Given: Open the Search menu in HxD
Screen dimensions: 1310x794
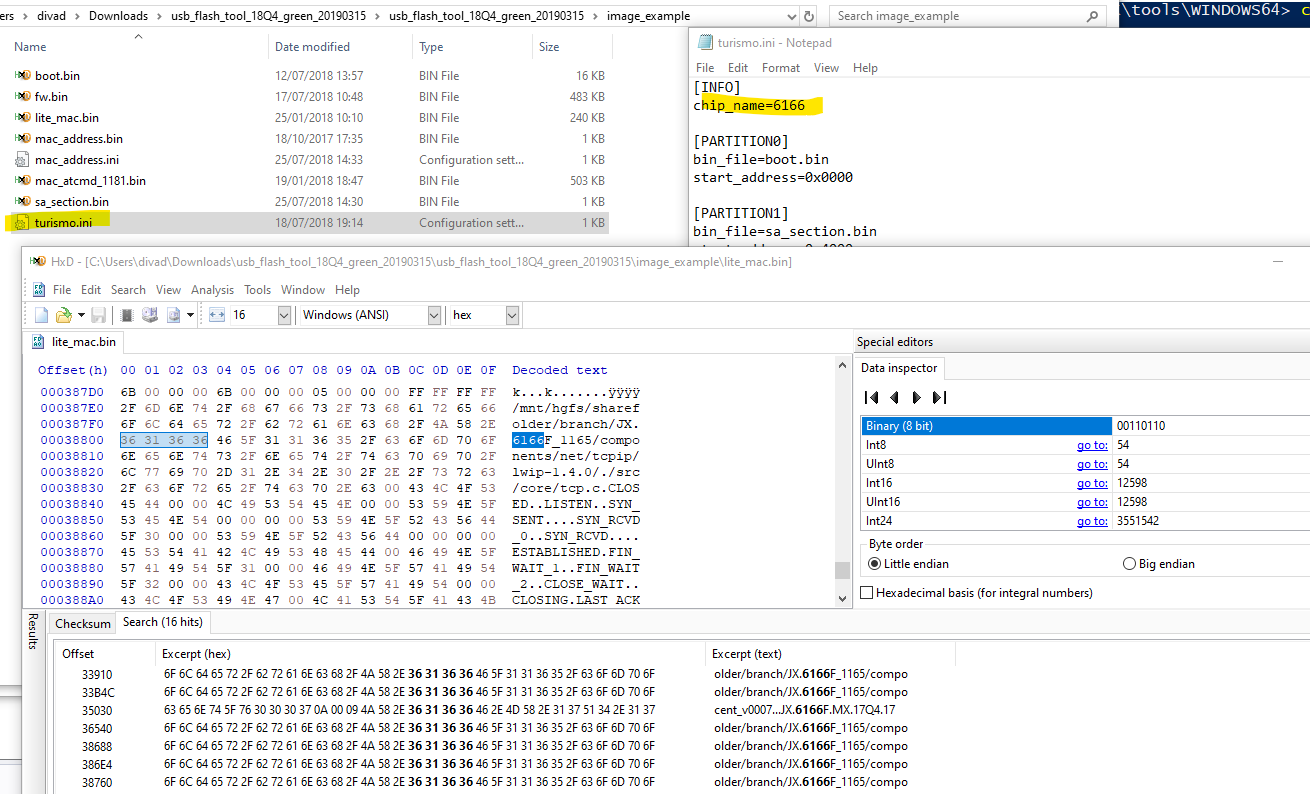Looking at the screenshot, I should (x=128, y=290).
